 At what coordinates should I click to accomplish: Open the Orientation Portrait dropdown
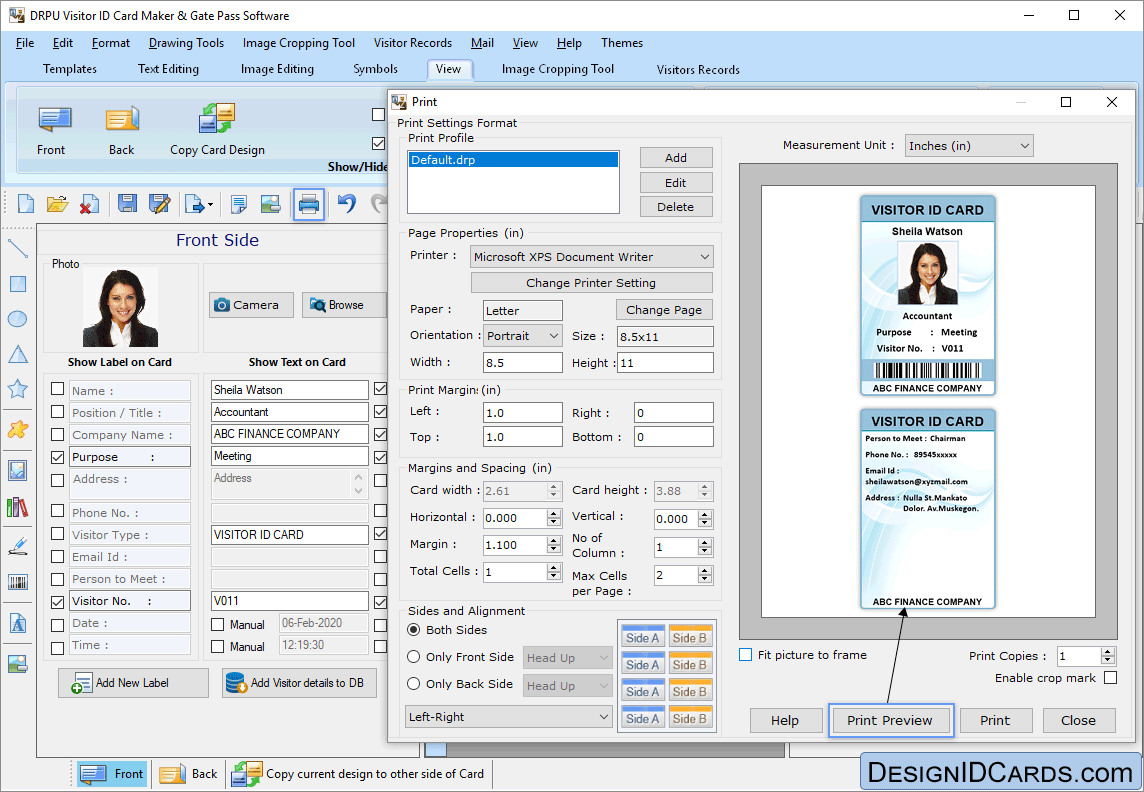tap(523, 335)
